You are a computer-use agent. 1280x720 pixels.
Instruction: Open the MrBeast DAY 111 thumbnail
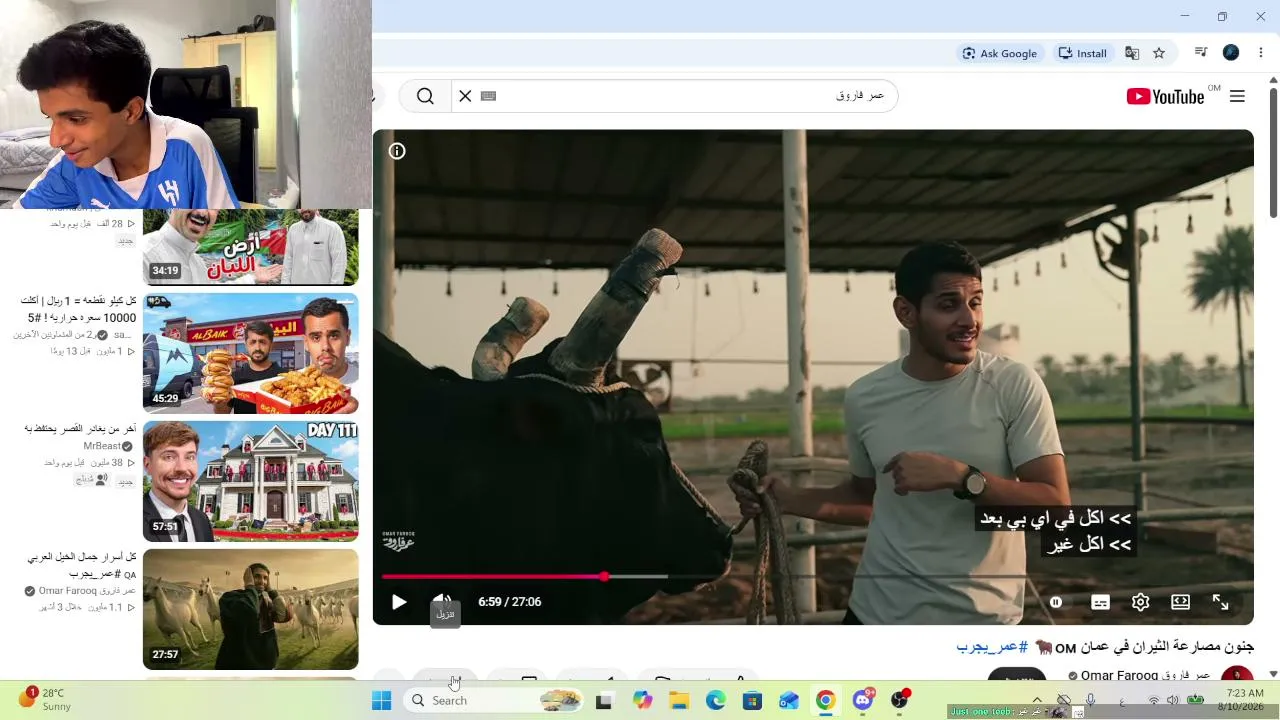click(250, 481)
